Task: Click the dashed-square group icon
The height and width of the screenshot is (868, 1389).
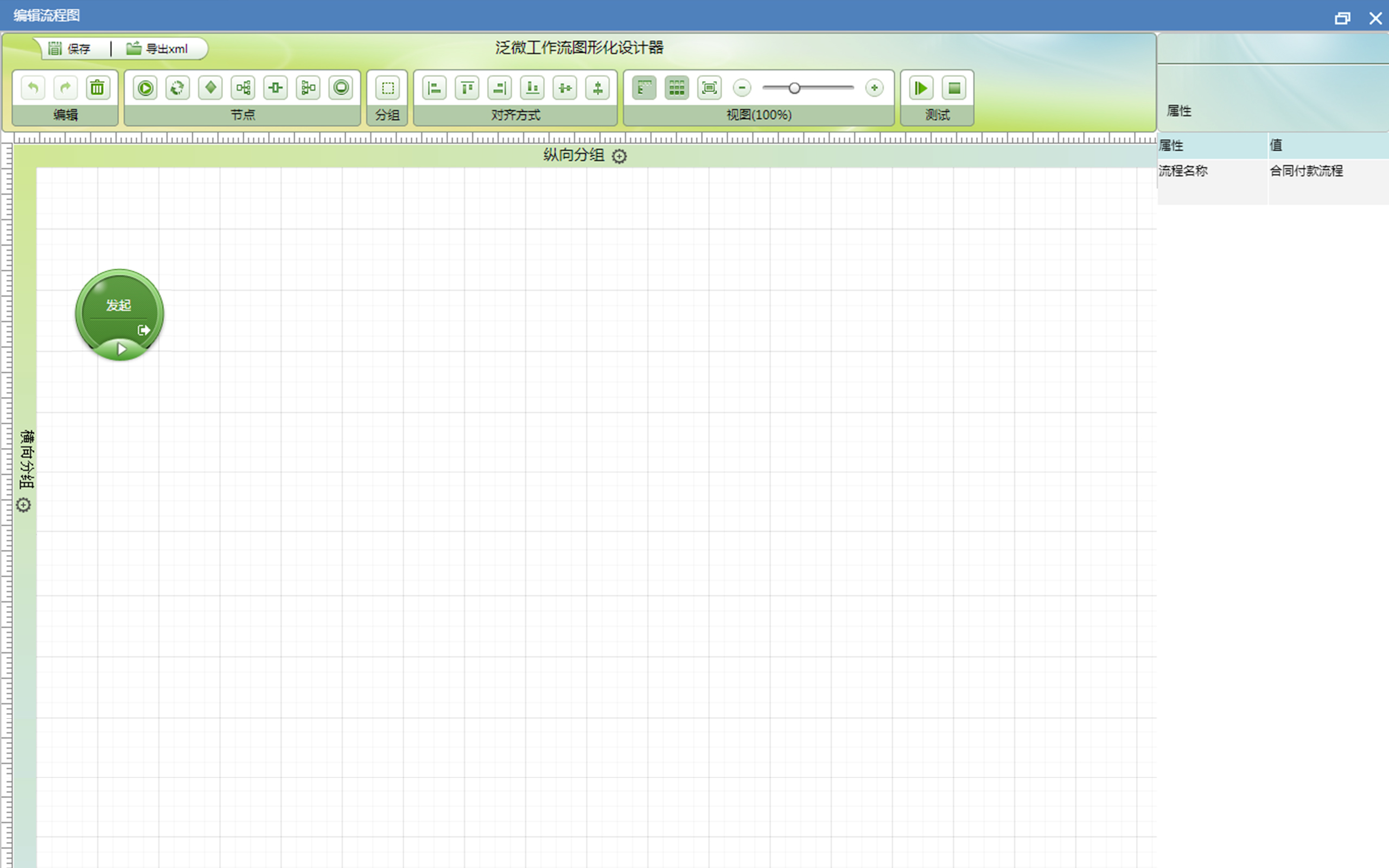Action: pos(387,88)
